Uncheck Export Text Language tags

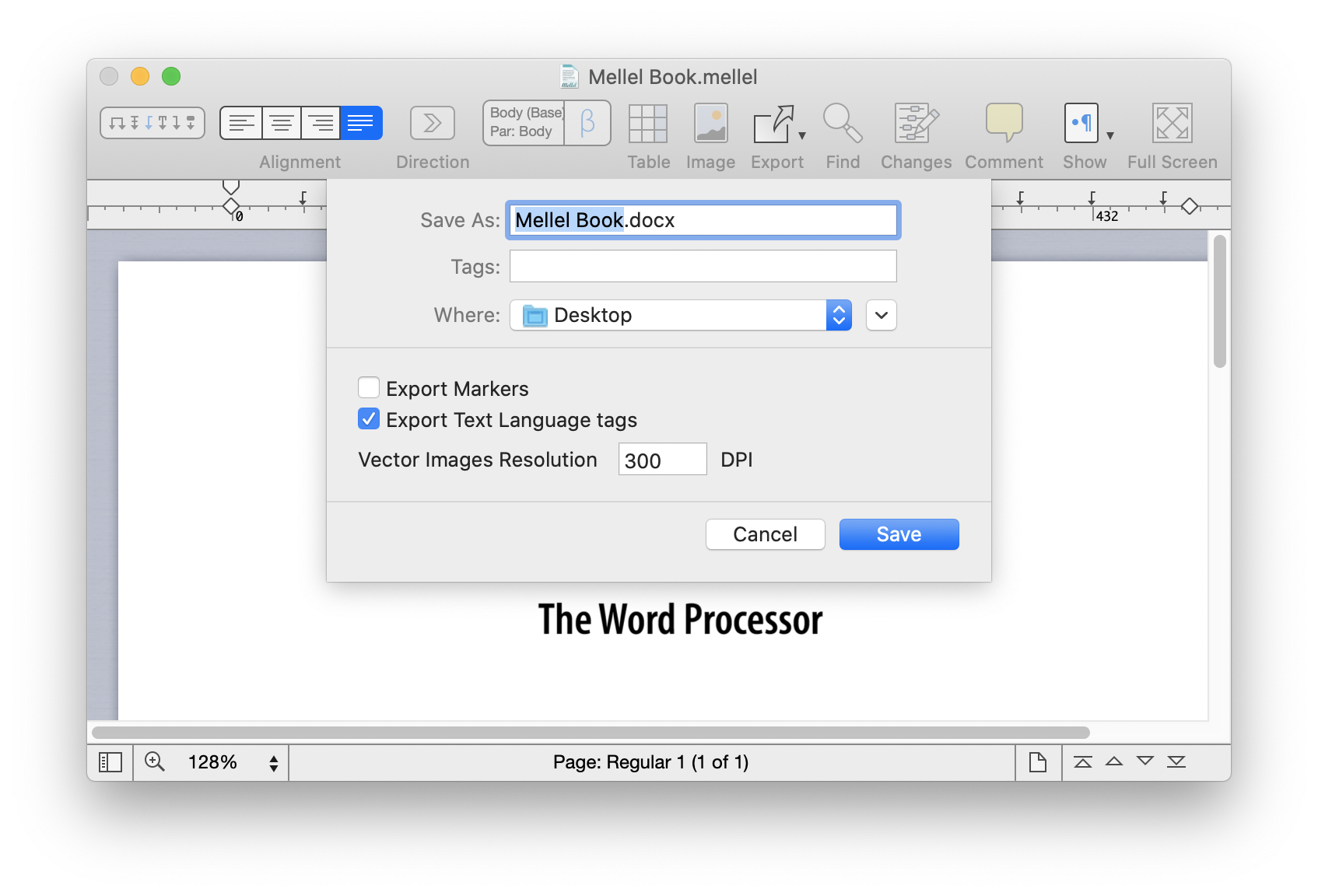click(x=369, y=418)
